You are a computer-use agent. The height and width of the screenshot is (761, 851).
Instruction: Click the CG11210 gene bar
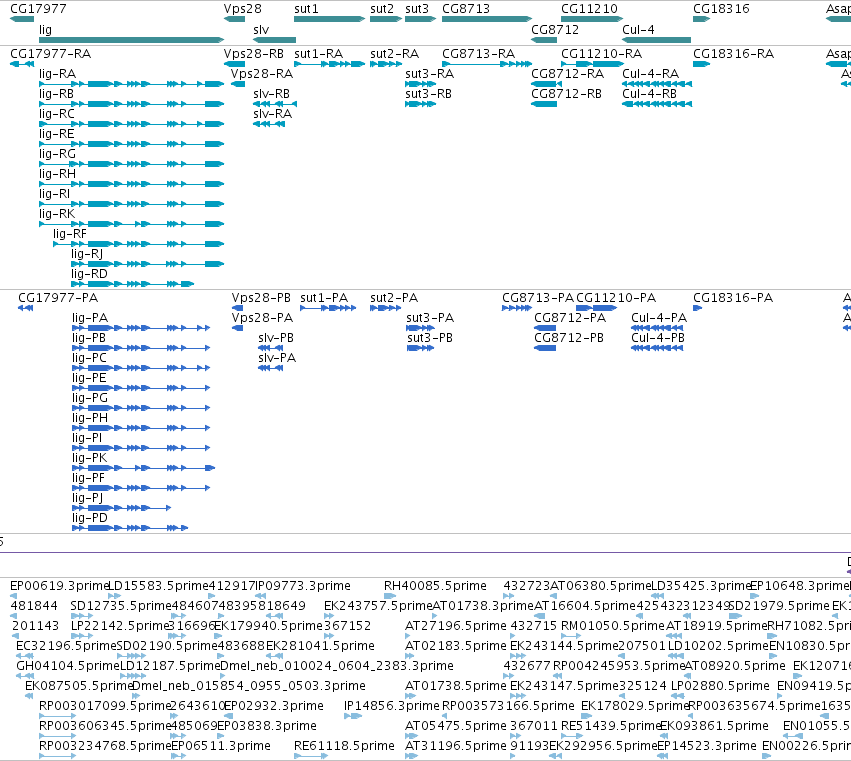(592, 19)
